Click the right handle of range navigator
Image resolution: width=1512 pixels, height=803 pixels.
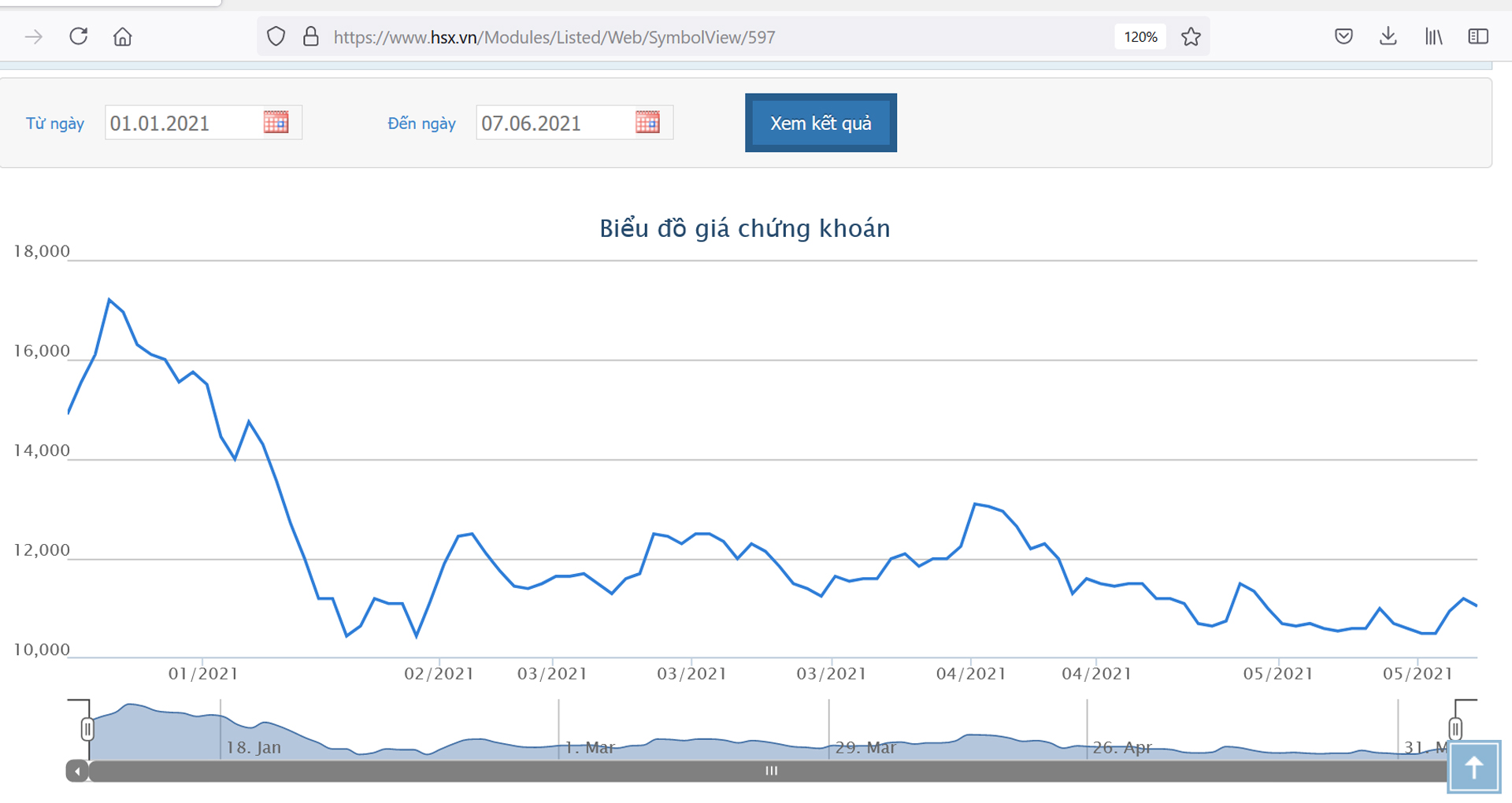click(x=1455, y=729)
